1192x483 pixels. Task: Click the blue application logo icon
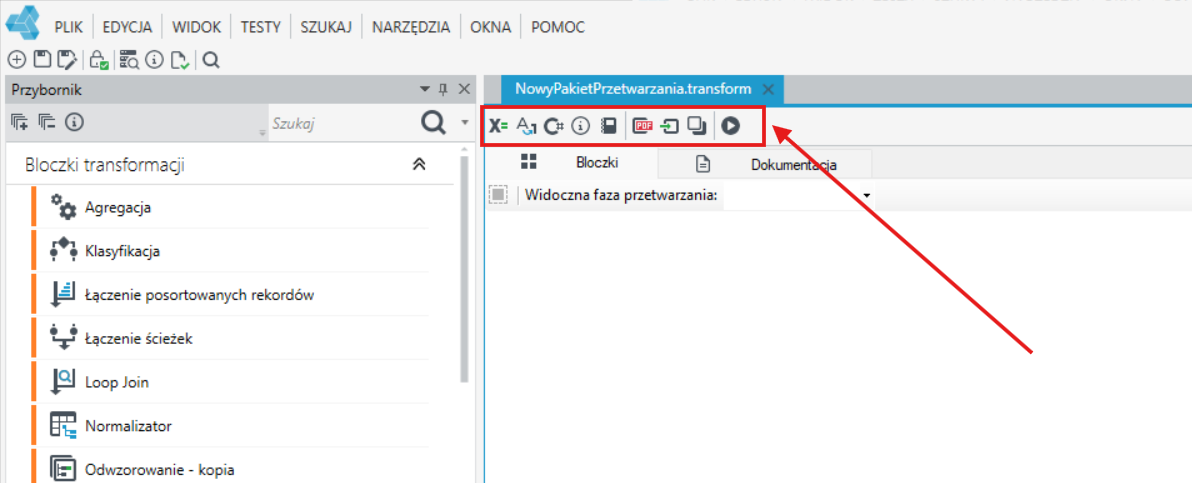[23, 24]
